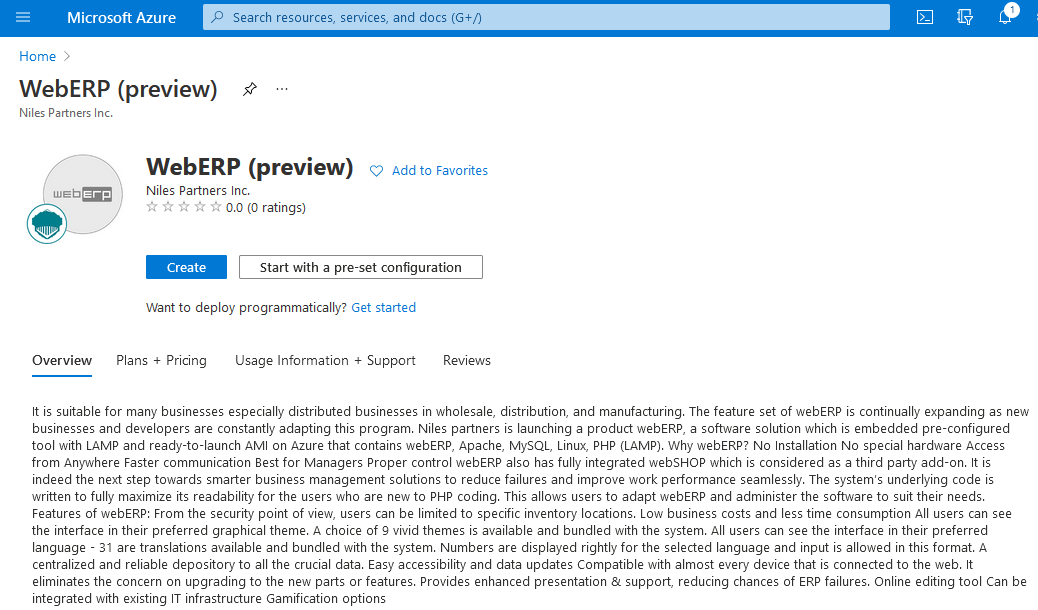Choose Start with a pre-set configuration
The height and width of the screenshot is (610, 1038).
[360, 267]
